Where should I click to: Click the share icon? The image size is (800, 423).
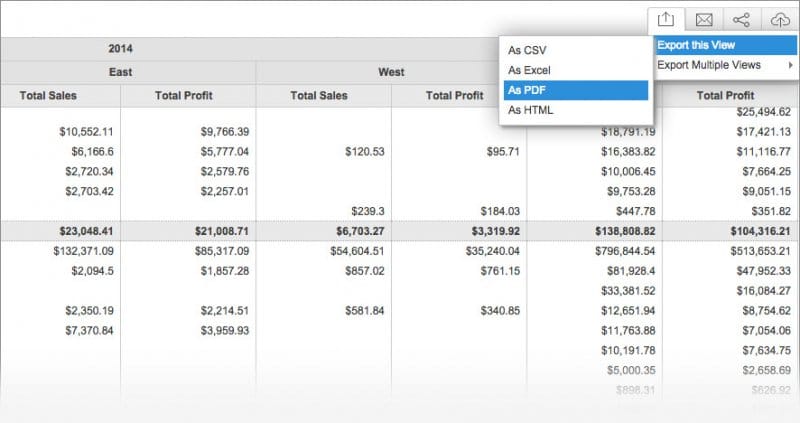[x=741, y=19]
